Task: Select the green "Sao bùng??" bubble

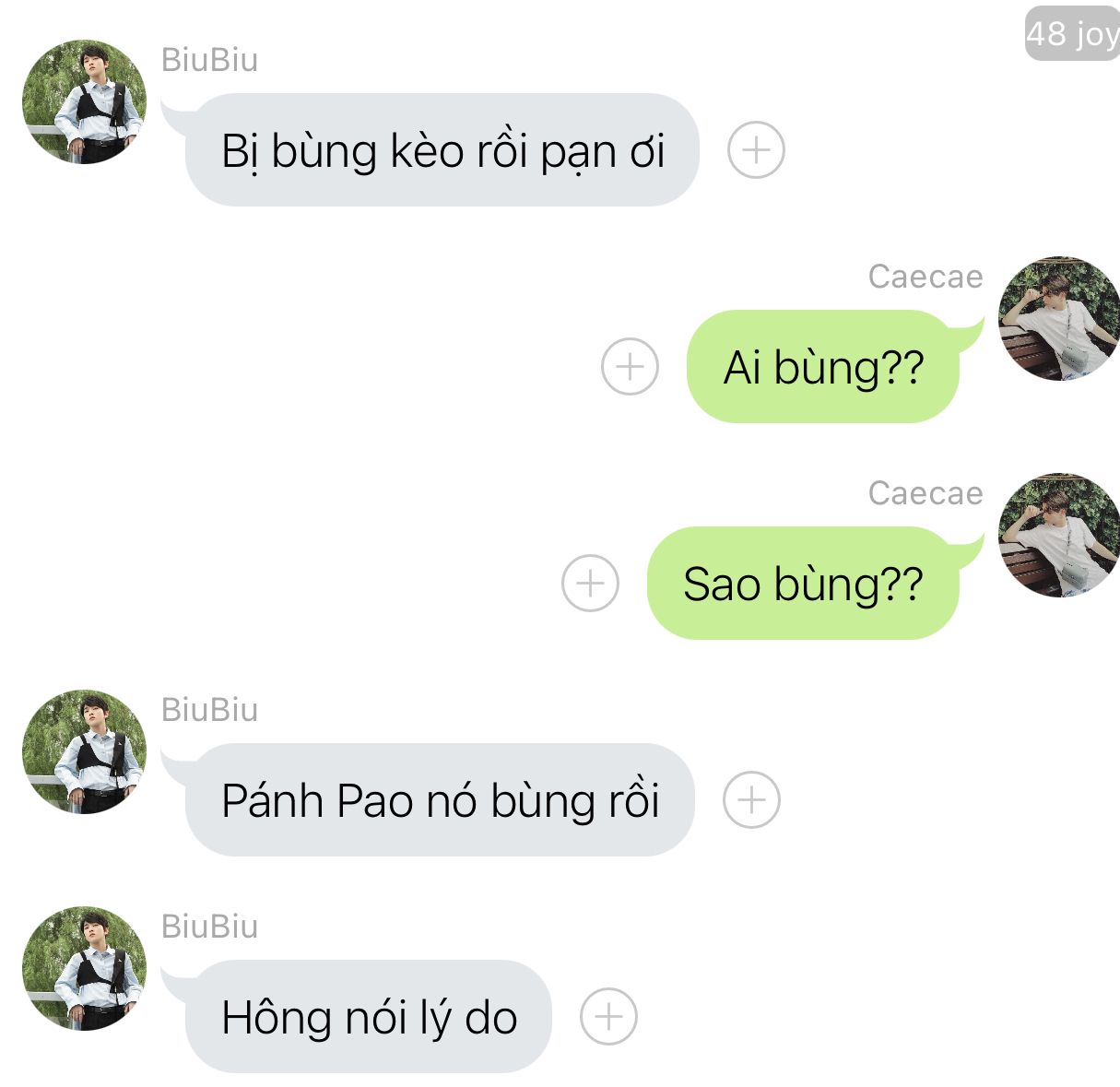Action: 803,583
